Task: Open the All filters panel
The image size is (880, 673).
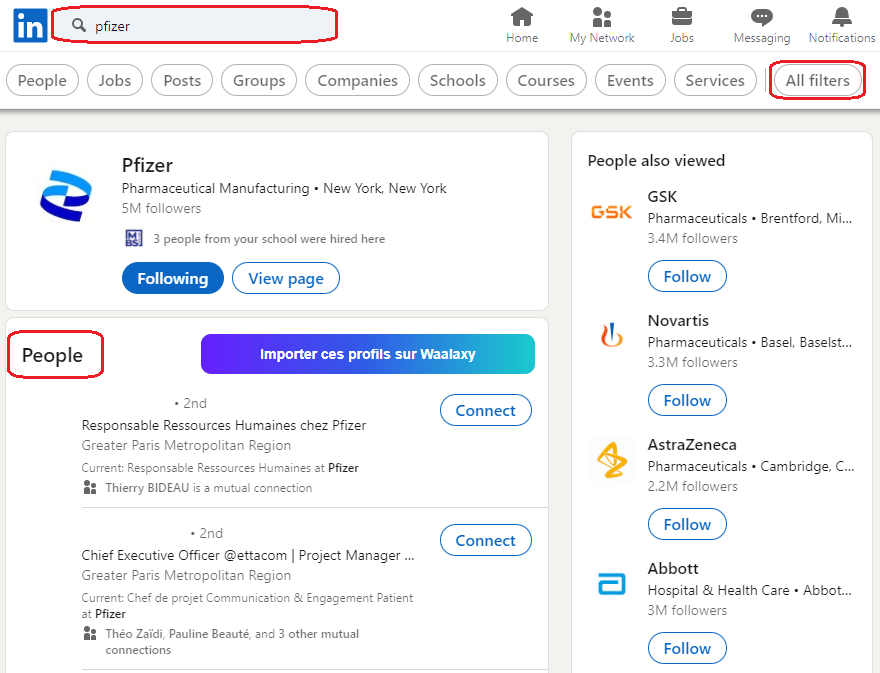Action: tap(817, 80)
